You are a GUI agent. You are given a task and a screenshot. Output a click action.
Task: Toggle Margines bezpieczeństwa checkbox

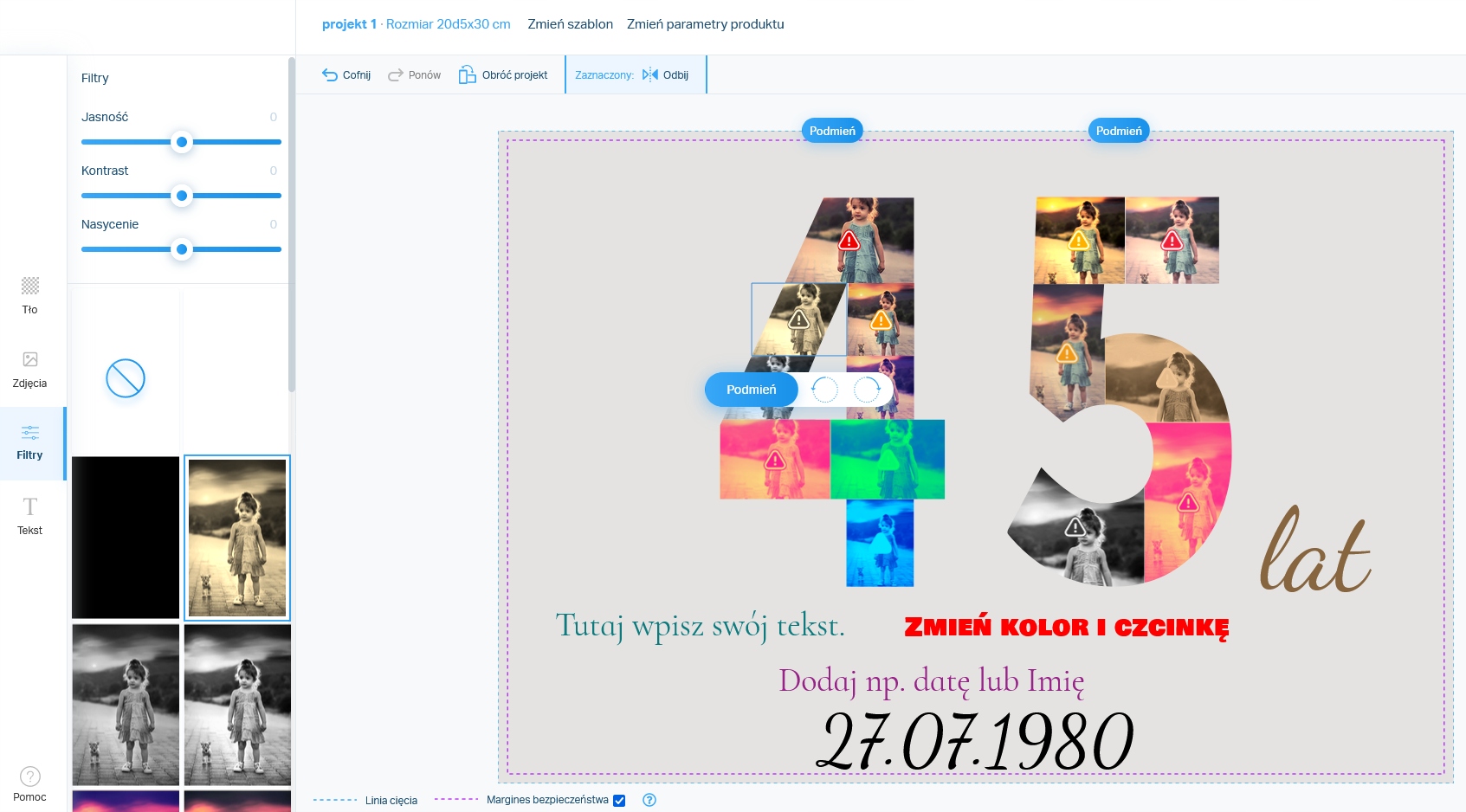click(x=619, y=801)
